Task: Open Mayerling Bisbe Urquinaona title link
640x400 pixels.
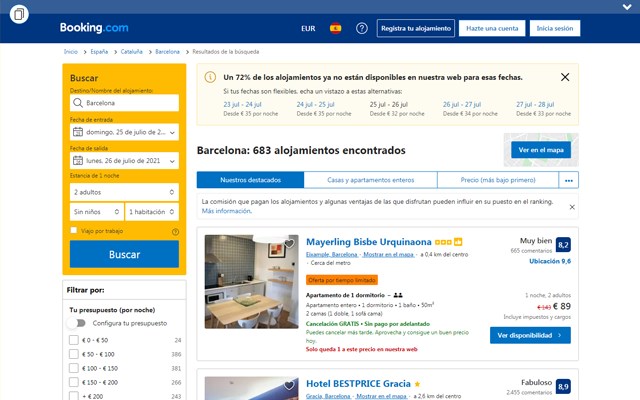Action: point(369,242)
